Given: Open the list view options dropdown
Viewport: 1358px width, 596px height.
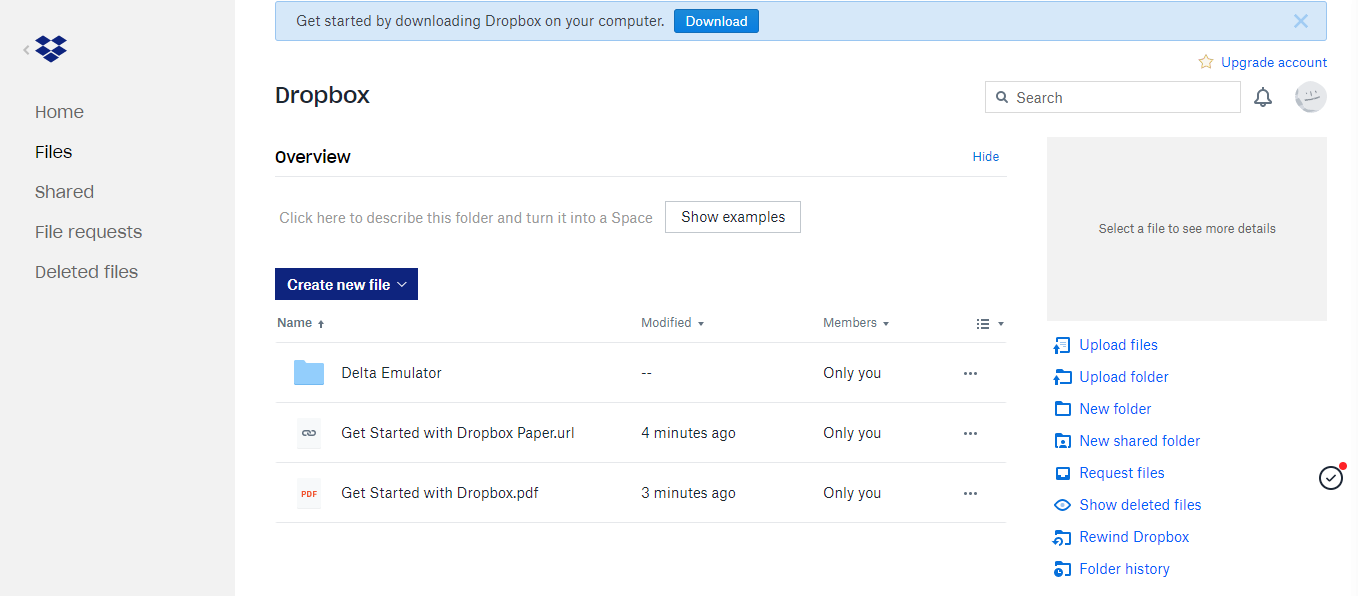Looking at the screenshot, I should click(989, 324).
